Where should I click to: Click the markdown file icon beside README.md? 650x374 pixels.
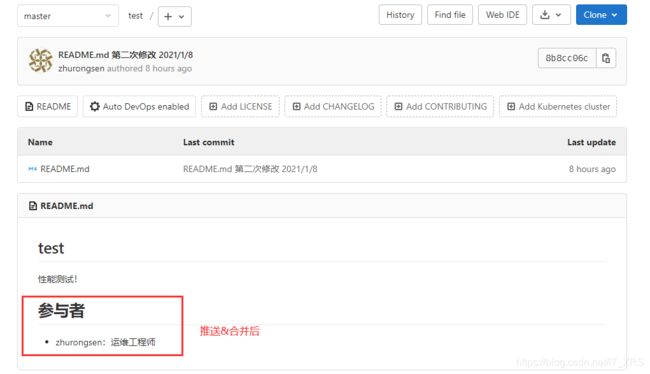[32, 169]
